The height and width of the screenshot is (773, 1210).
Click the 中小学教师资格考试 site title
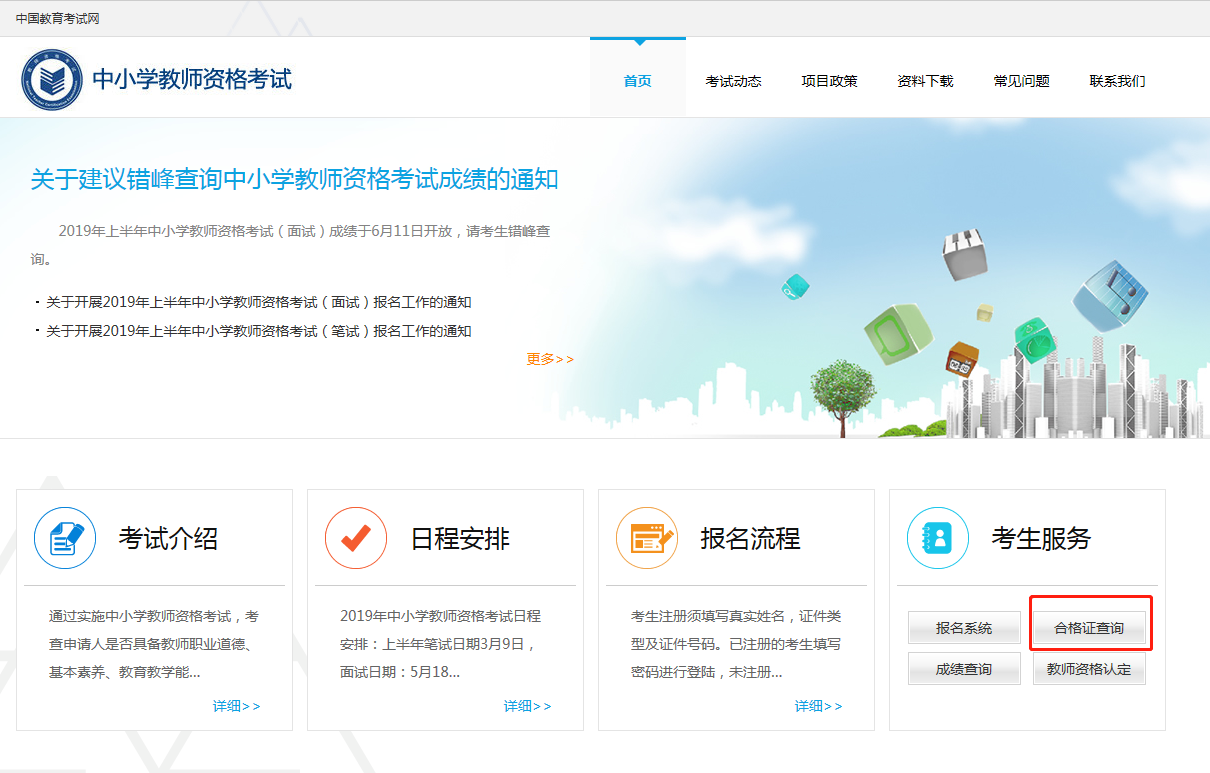(x=192, y=79)
